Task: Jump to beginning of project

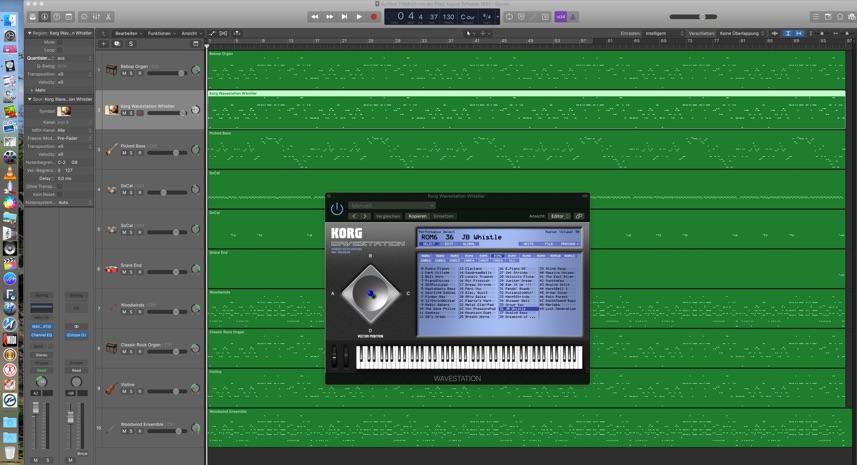Action: pyautogui.click(x=344, y=17)
